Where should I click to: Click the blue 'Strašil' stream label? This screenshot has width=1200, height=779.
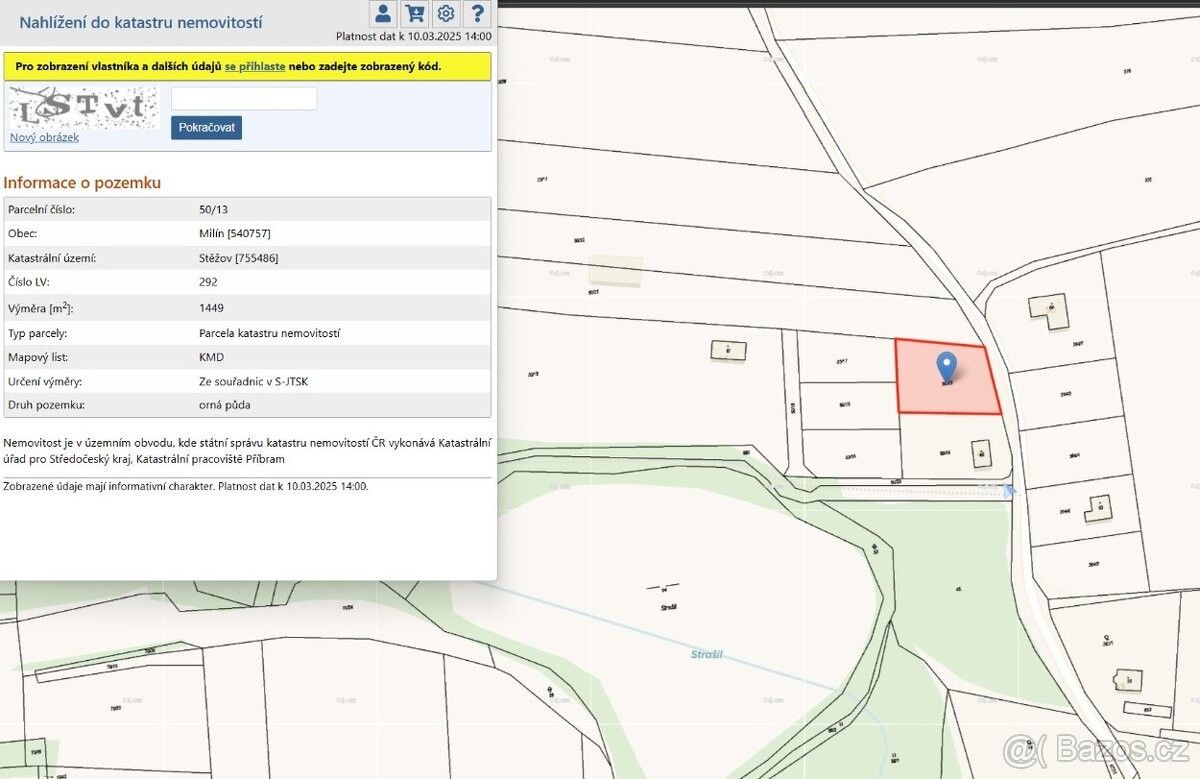click(x=706, y=654)
